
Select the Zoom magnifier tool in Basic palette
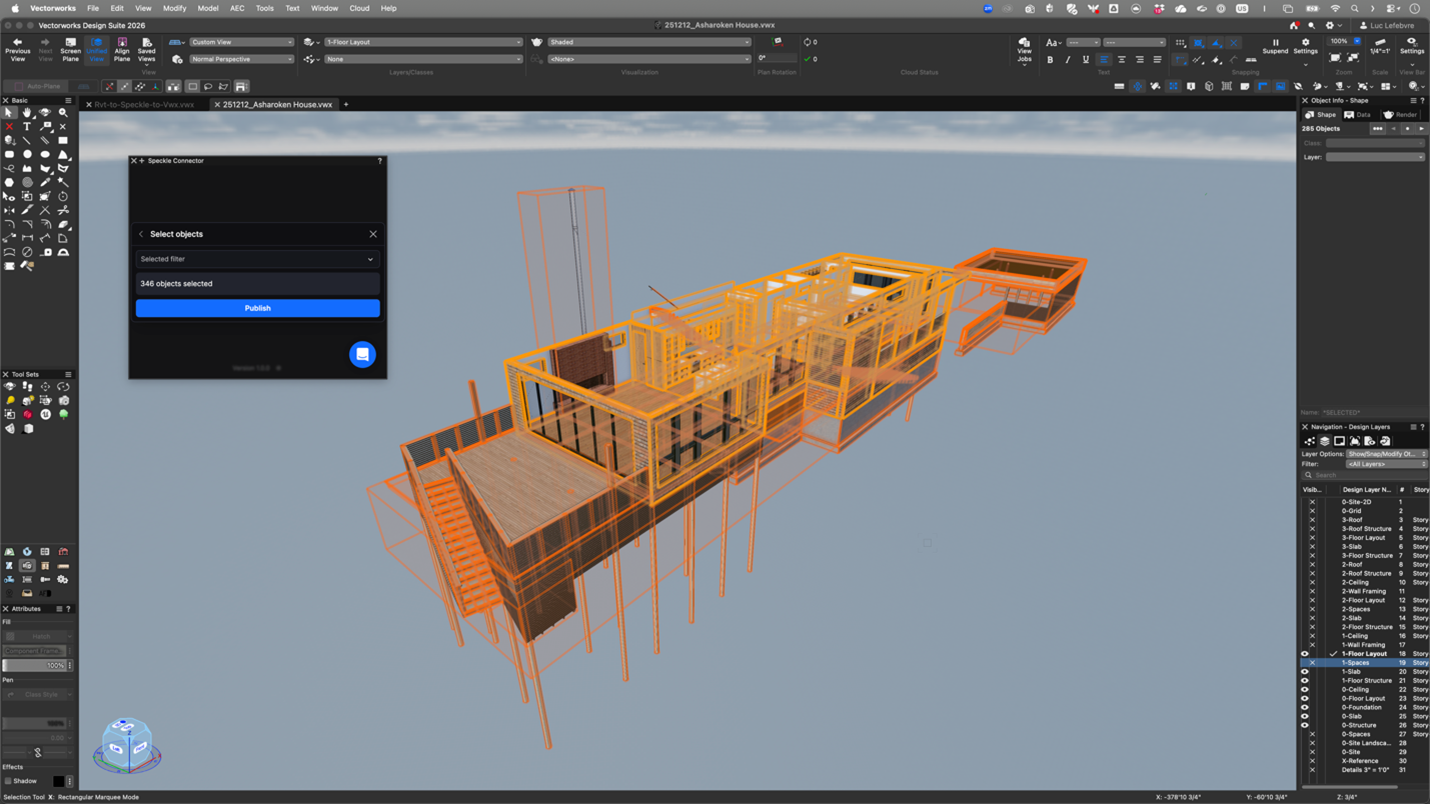tap(63, 113)
